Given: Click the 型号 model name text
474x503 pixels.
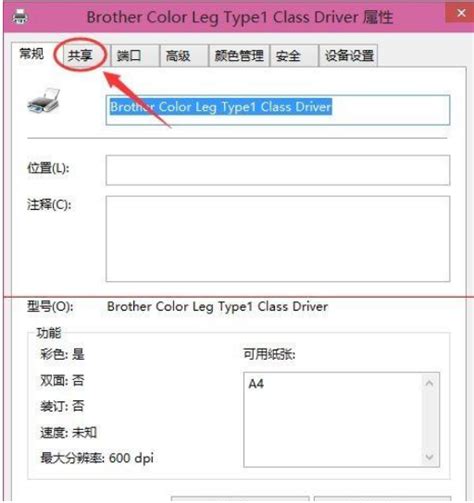Looking at the screenshot, I should (217, 307).
